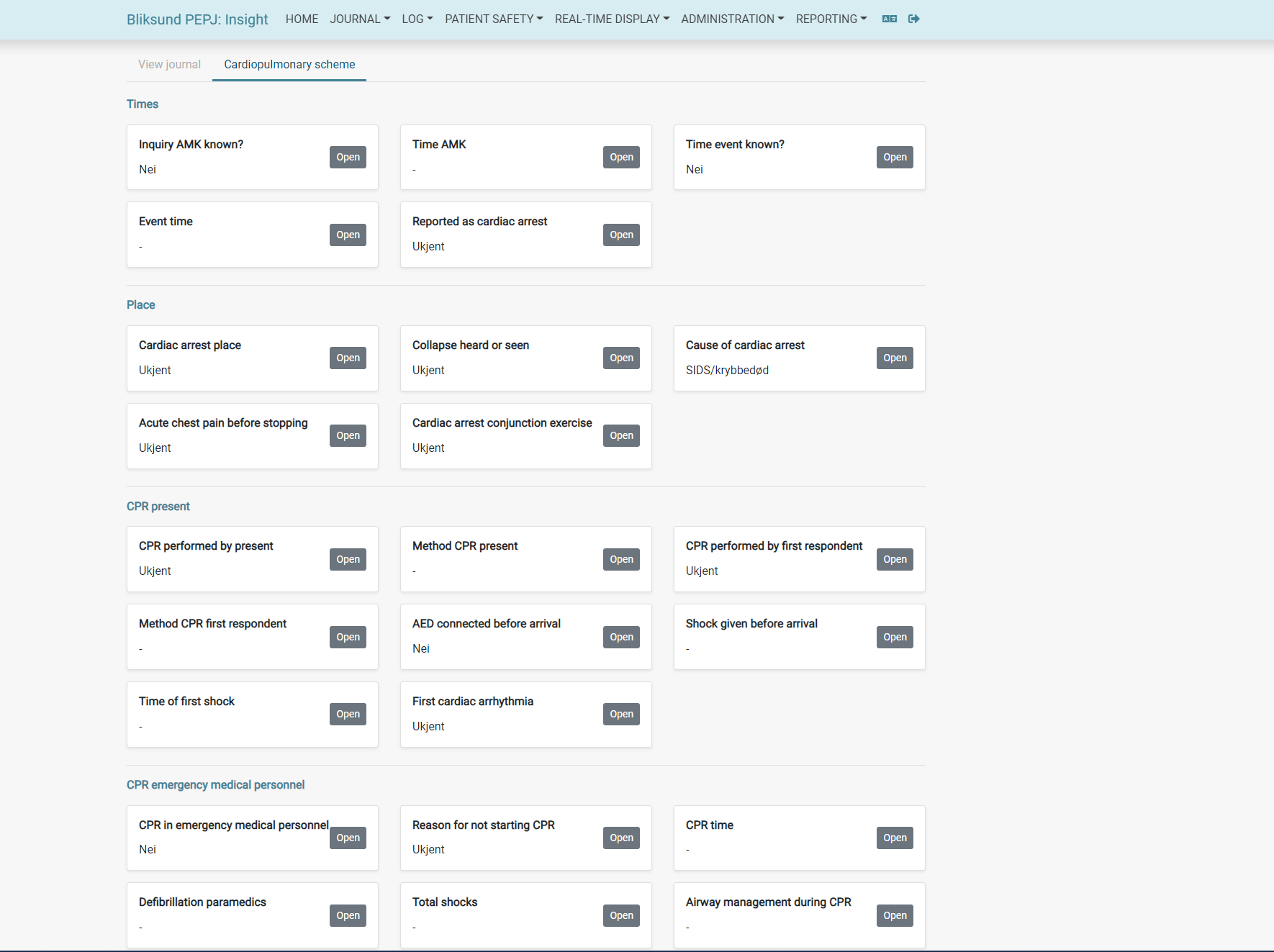
Task: Expand the ADMINISTRATION dropdown menu
Action: pos(733,19)
